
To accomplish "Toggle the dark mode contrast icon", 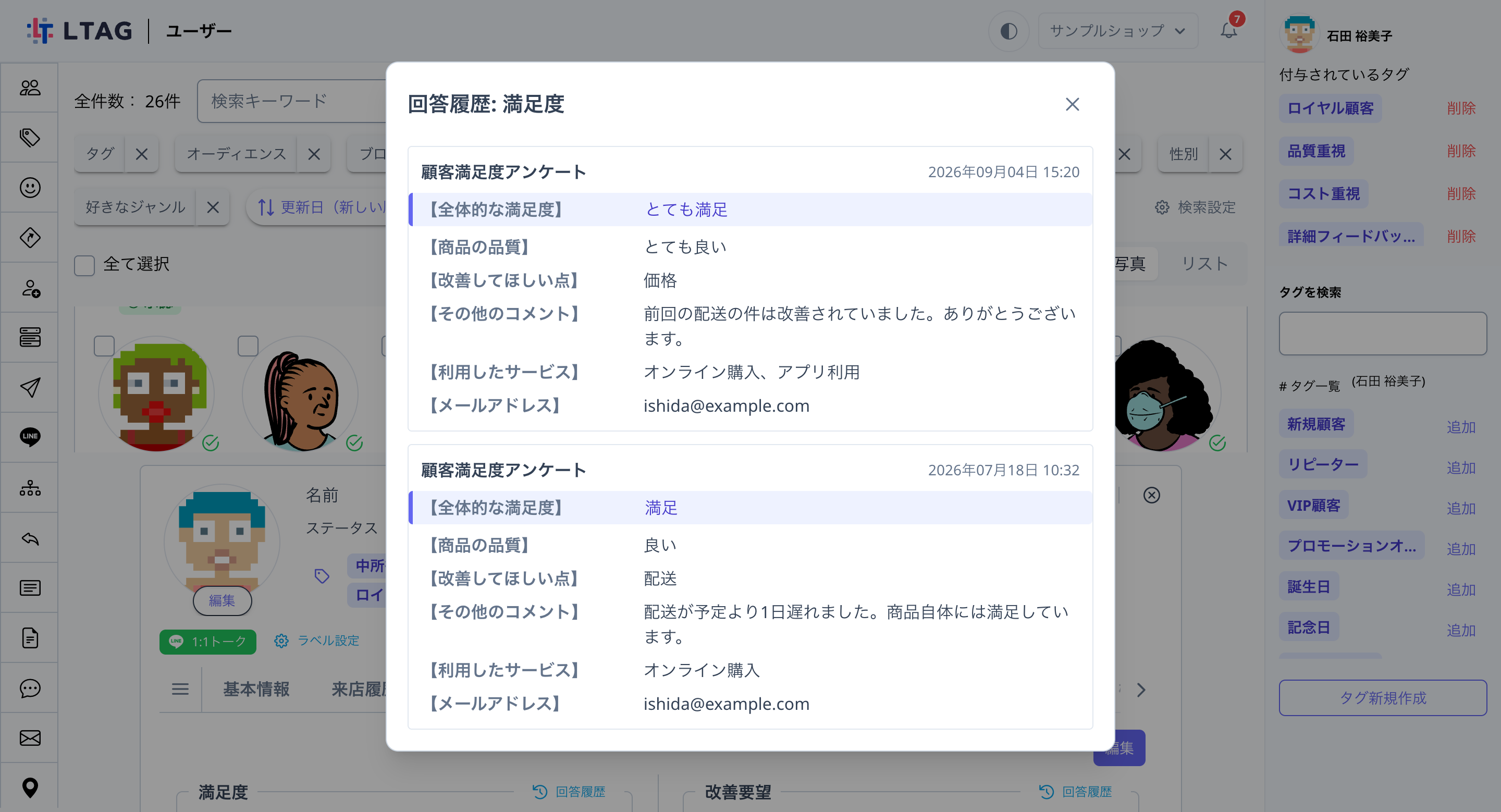I will pos(1008,31).
